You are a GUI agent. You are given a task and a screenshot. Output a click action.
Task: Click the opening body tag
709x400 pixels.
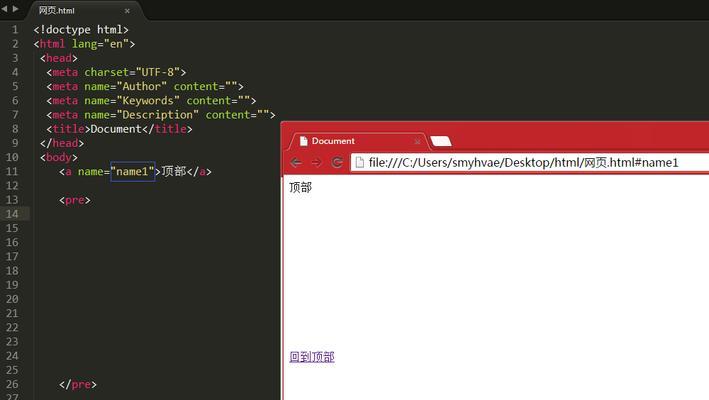pyautogui.click(x=59, y=157)
